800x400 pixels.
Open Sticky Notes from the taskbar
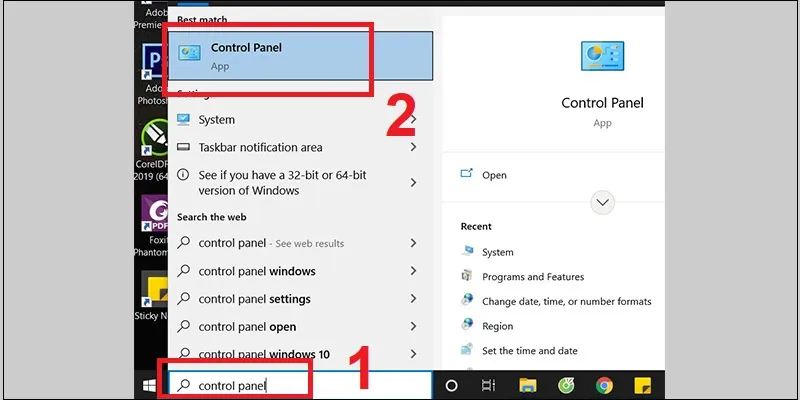click(641, 385)
